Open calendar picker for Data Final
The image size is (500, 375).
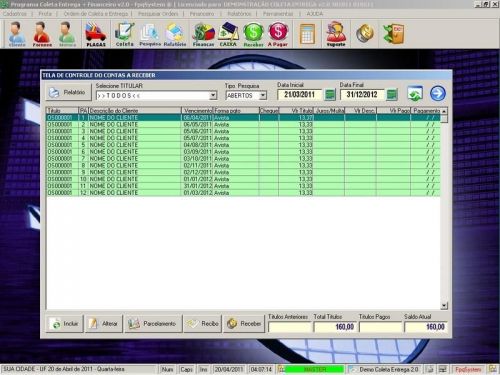tap(392, 95)
